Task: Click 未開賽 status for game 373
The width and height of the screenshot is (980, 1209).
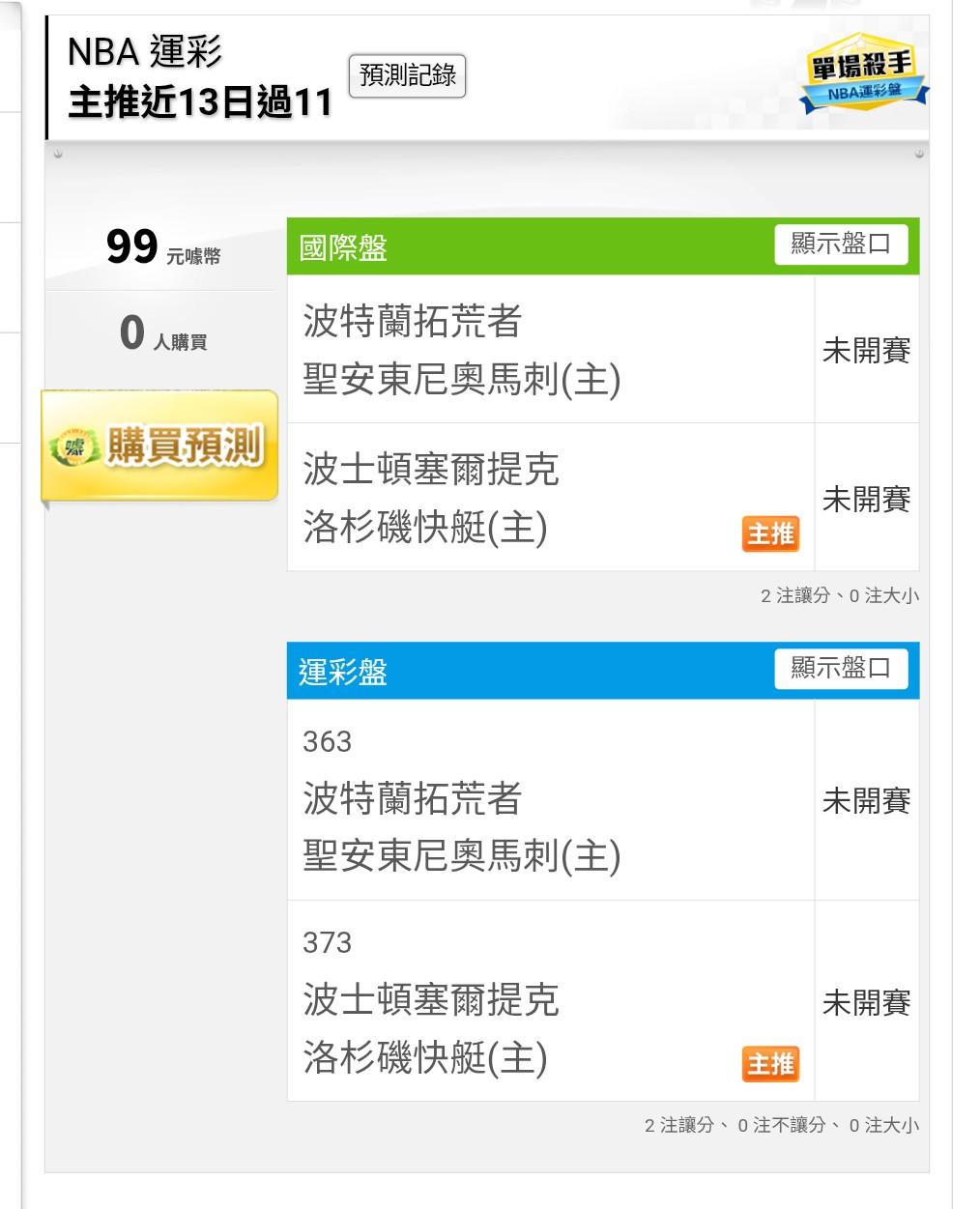Action: point(866,1003)
